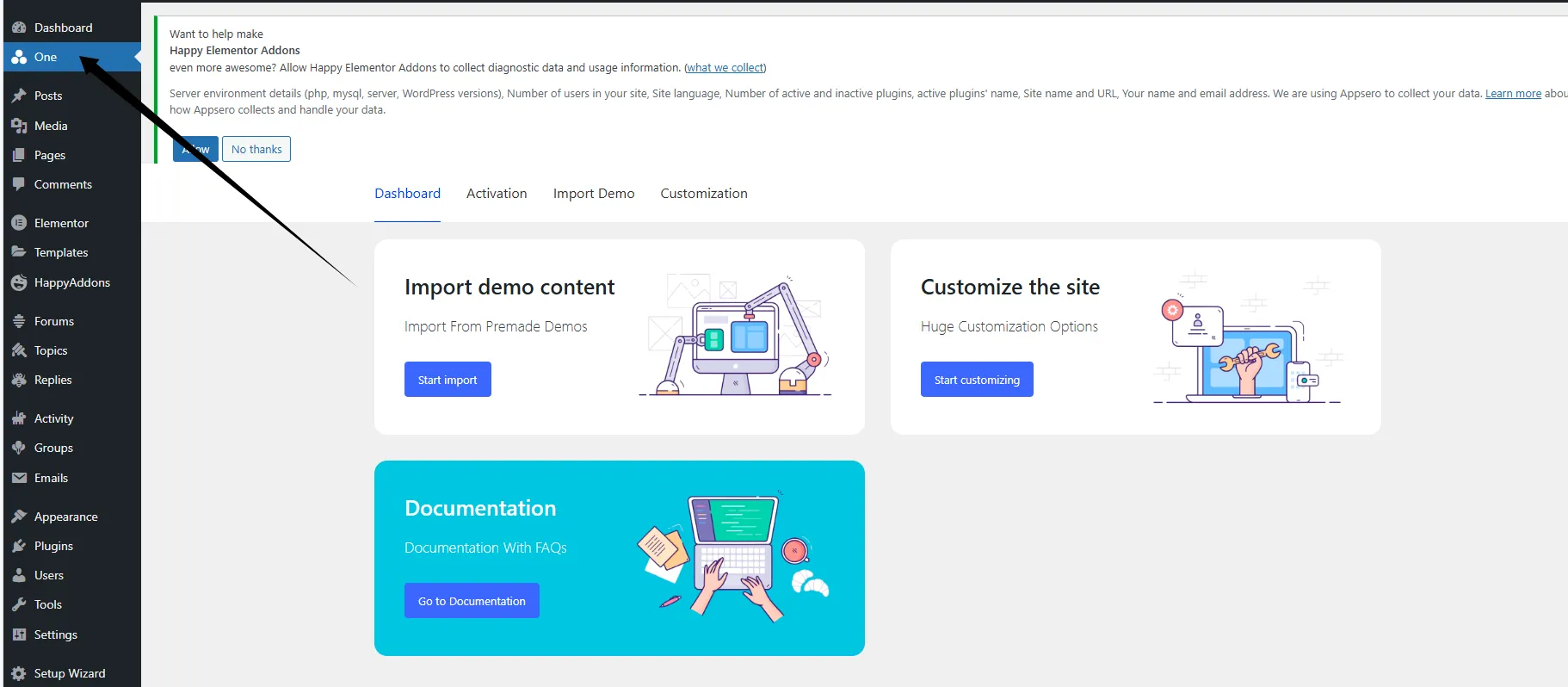Screen dimensions: 1568x687
Task: Click the Emails envelope icon
Action: 19,478
